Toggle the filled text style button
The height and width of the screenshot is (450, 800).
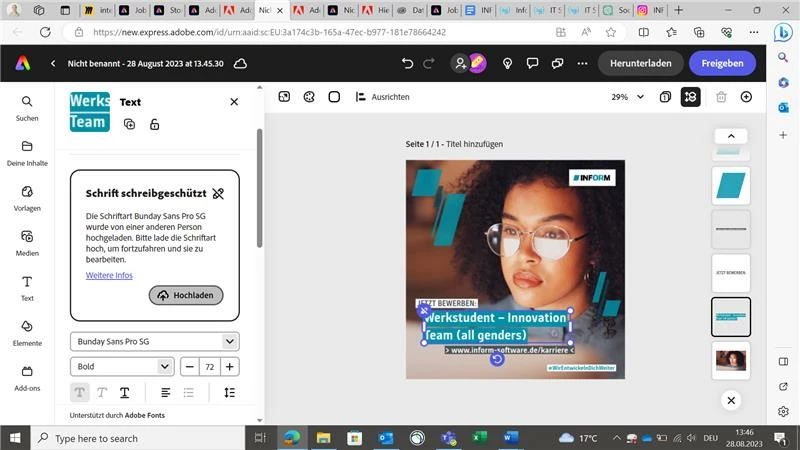click(x=80, y=392)
